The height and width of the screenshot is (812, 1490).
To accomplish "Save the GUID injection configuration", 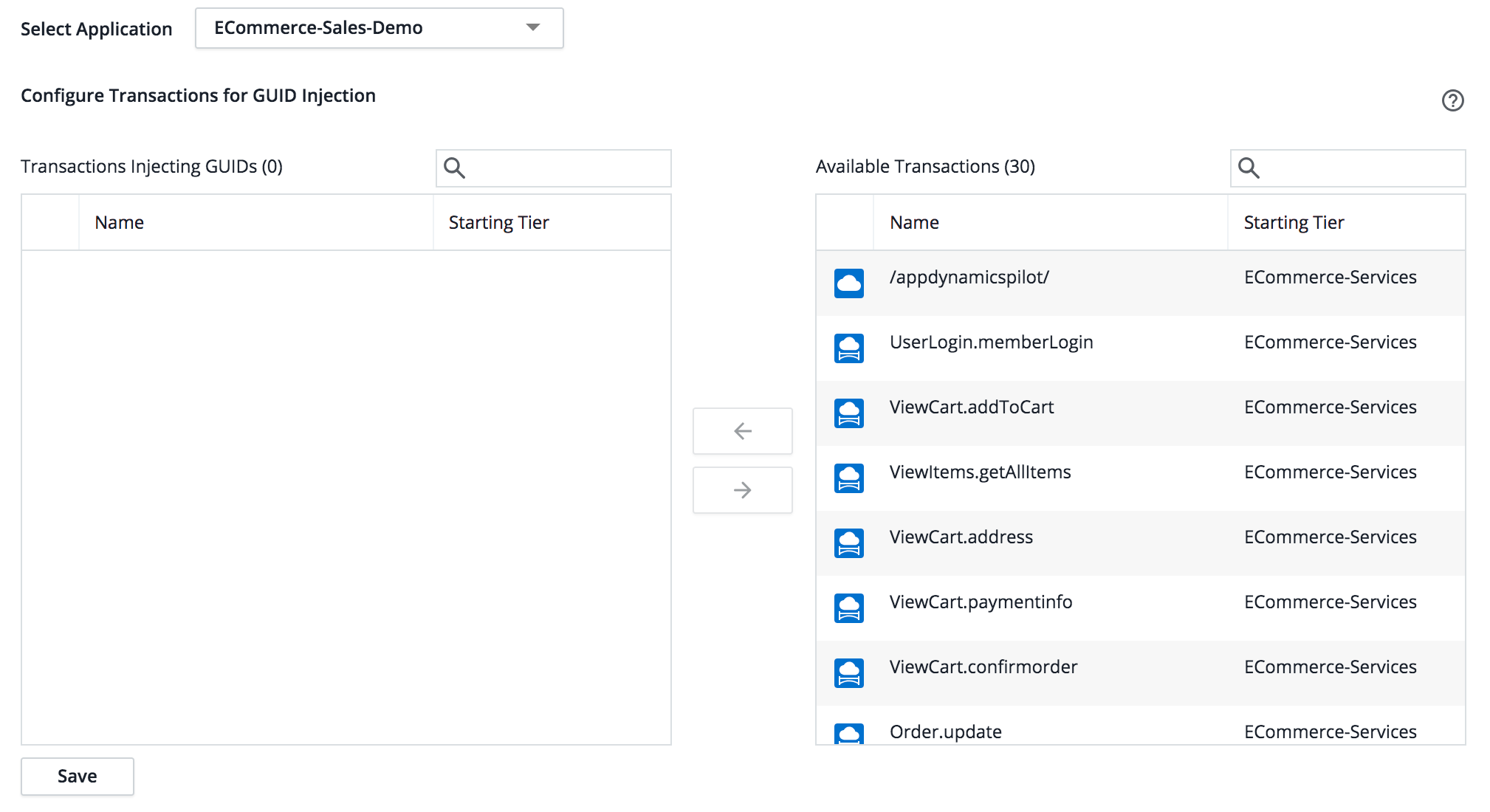I will 78,777.
